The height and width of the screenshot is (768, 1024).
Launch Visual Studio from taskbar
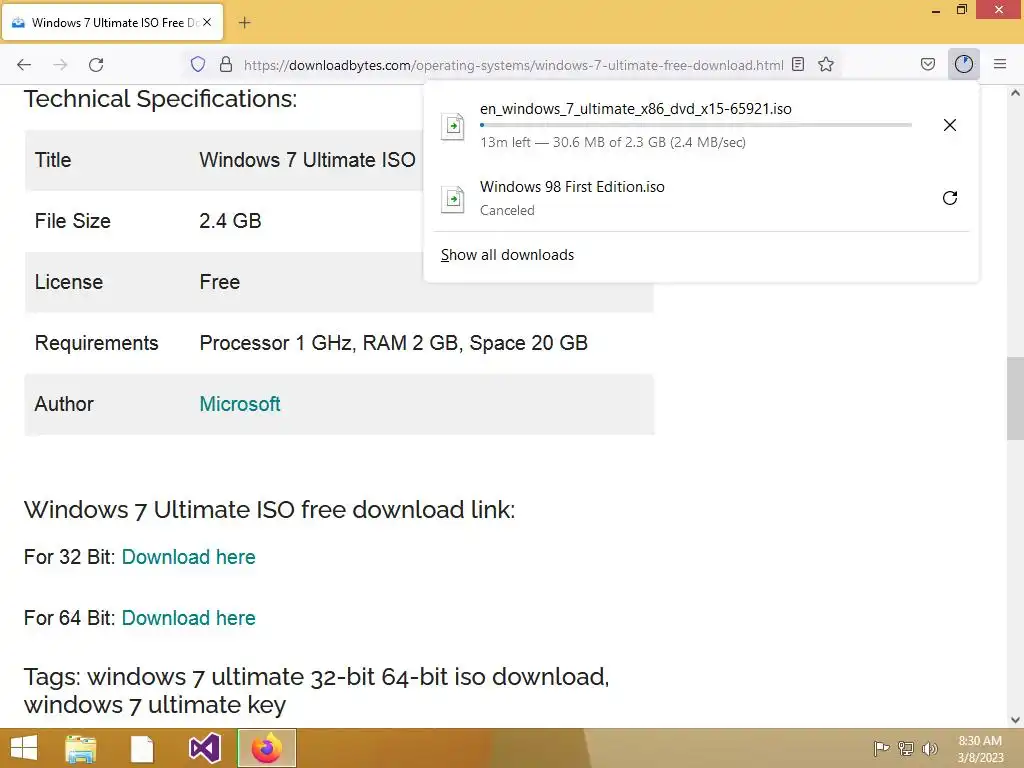[204, 748]
